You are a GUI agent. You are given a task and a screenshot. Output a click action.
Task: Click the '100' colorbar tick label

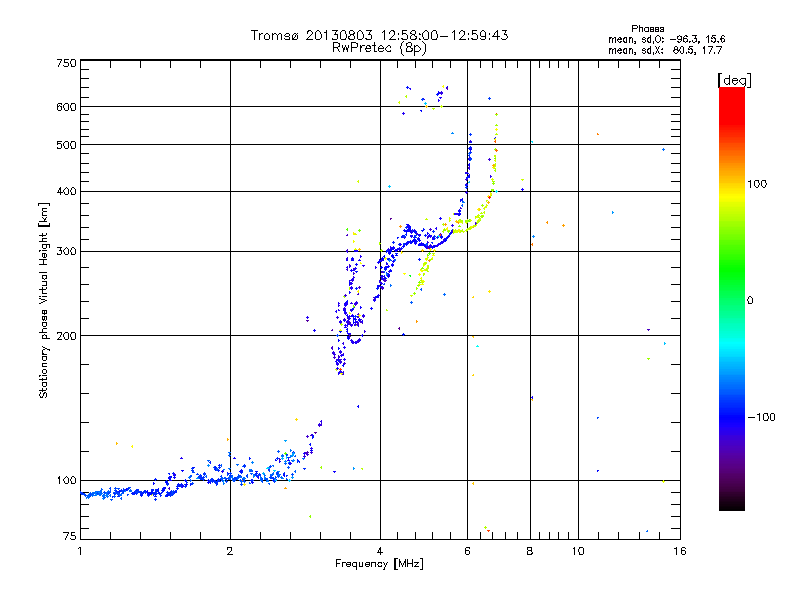[x=757, y=184]
